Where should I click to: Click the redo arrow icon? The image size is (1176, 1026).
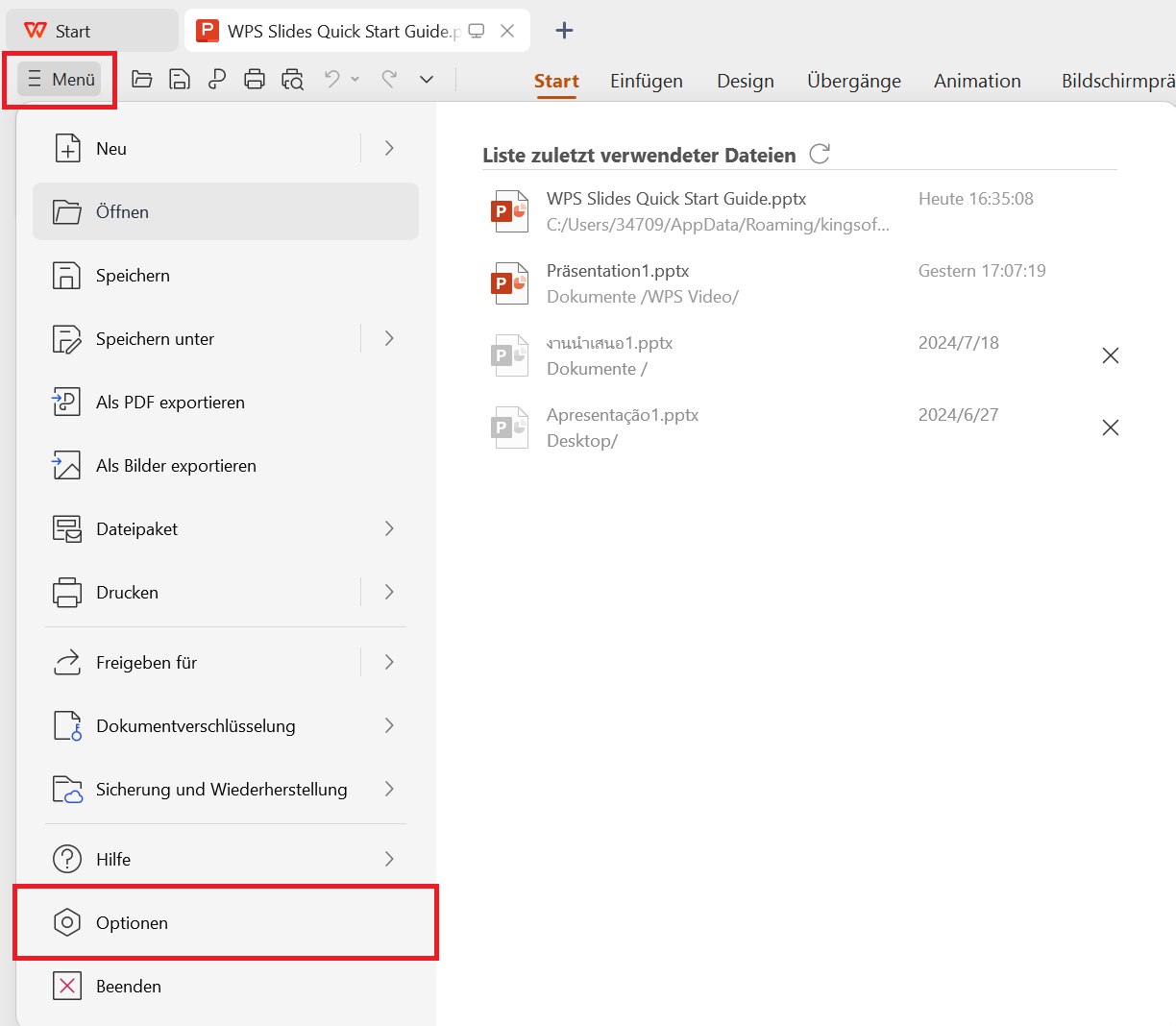point(389,79)
